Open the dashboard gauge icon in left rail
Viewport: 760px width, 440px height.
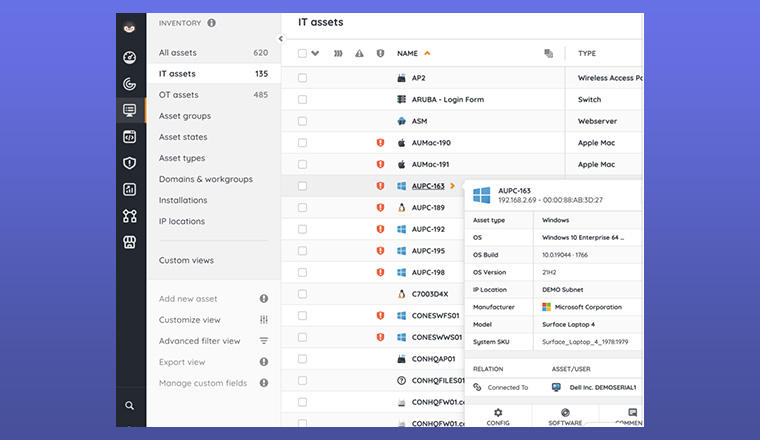pos(129,58)
